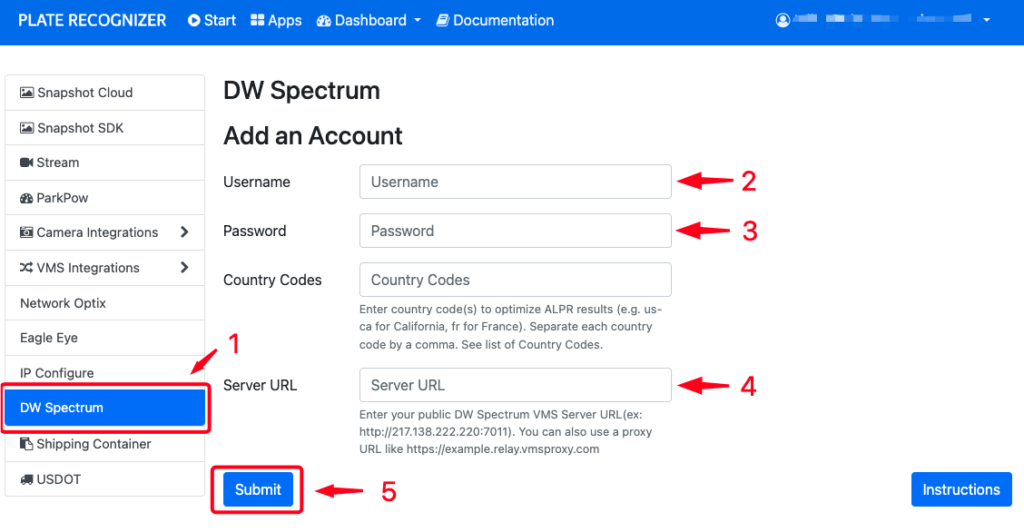Expand the VMS Integrations chevron
This screenshot has height=532, width=1024.
184,268
